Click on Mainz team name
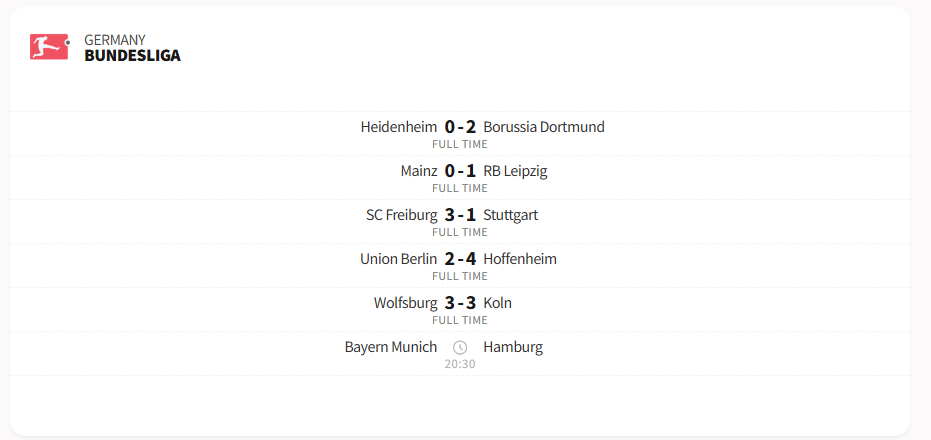Image resolution: width=931 pixels, height=440 pixels. [418, 171]
